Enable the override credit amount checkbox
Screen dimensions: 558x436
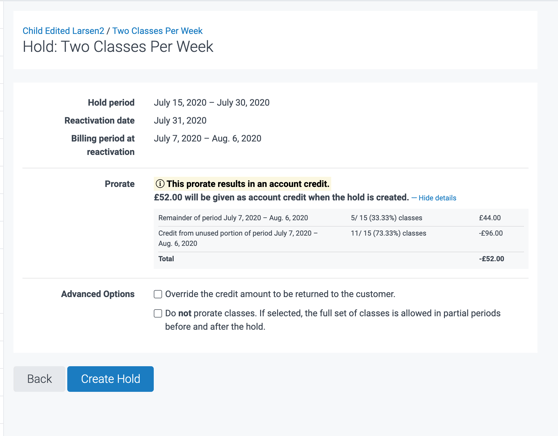tap(158, 294)
